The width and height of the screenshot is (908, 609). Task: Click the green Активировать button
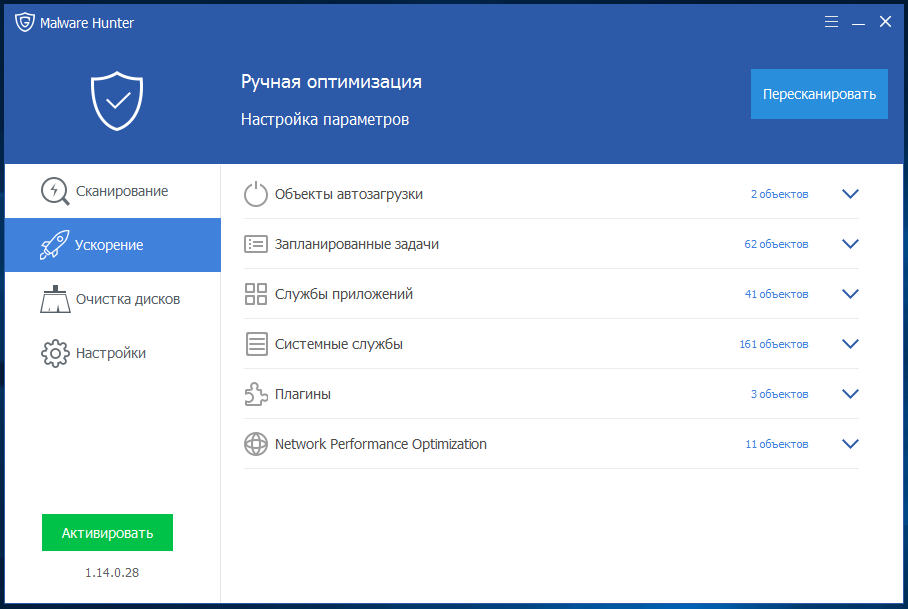[x=107, y=533]
